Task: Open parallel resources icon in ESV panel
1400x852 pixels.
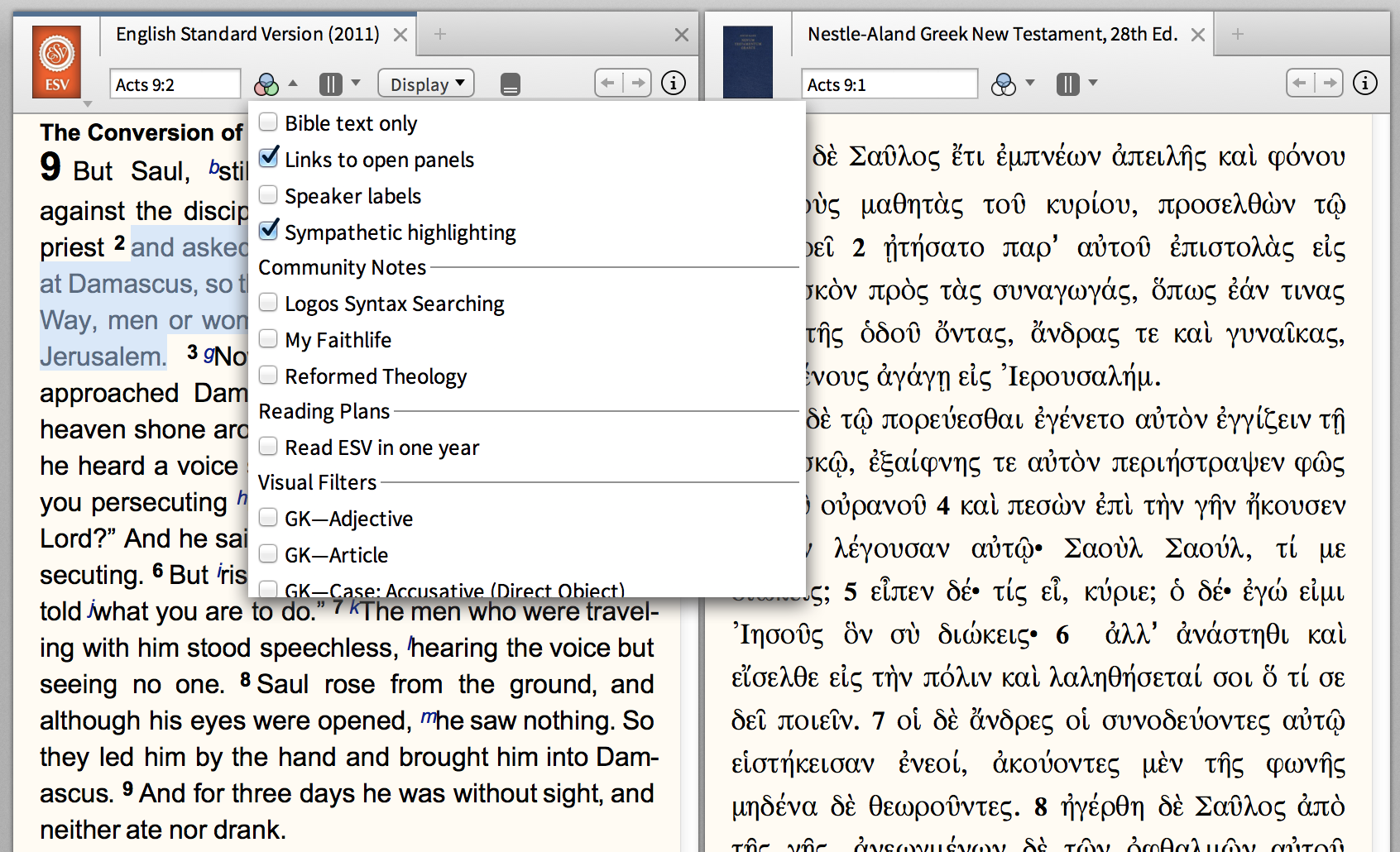Action: click(331, 84)
